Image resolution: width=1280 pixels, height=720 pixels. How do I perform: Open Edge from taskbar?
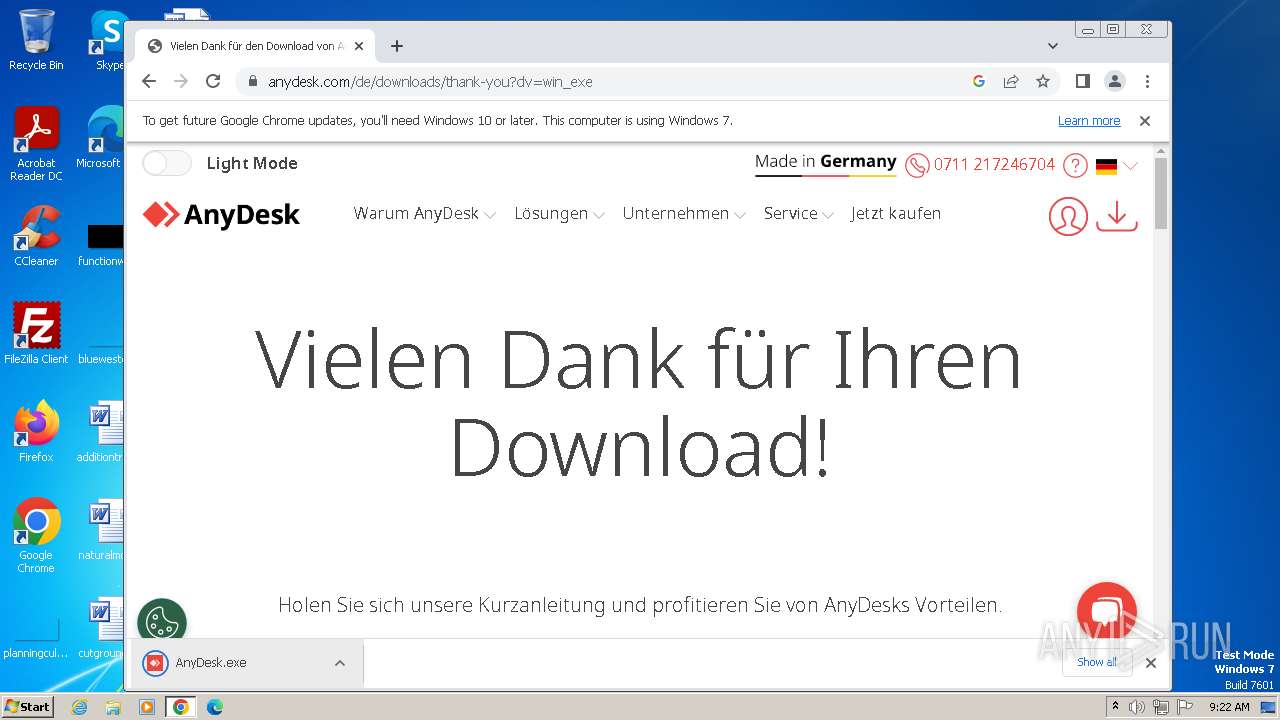[x=215, y=707]
